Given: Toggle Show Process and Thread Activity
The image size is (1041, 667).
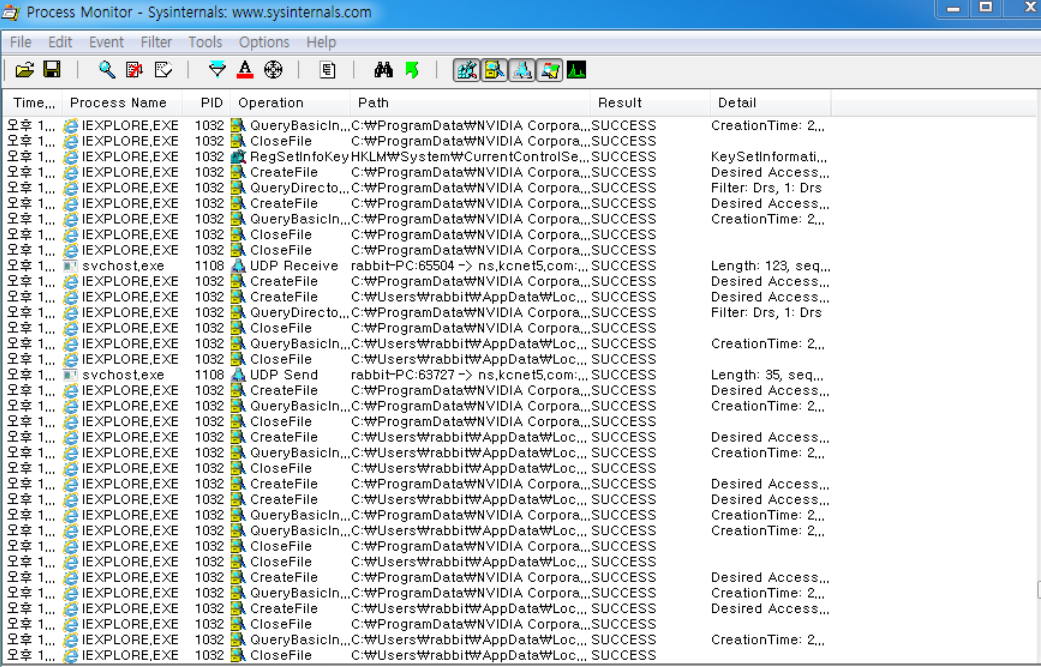Looking at the screenshot, I should [x=550, y=70].
